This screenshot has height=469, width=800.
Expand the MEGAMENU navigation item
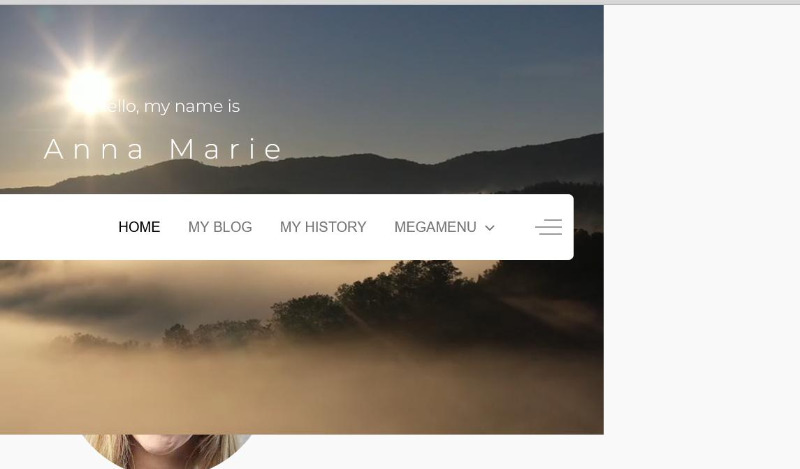tap(444, 227)
